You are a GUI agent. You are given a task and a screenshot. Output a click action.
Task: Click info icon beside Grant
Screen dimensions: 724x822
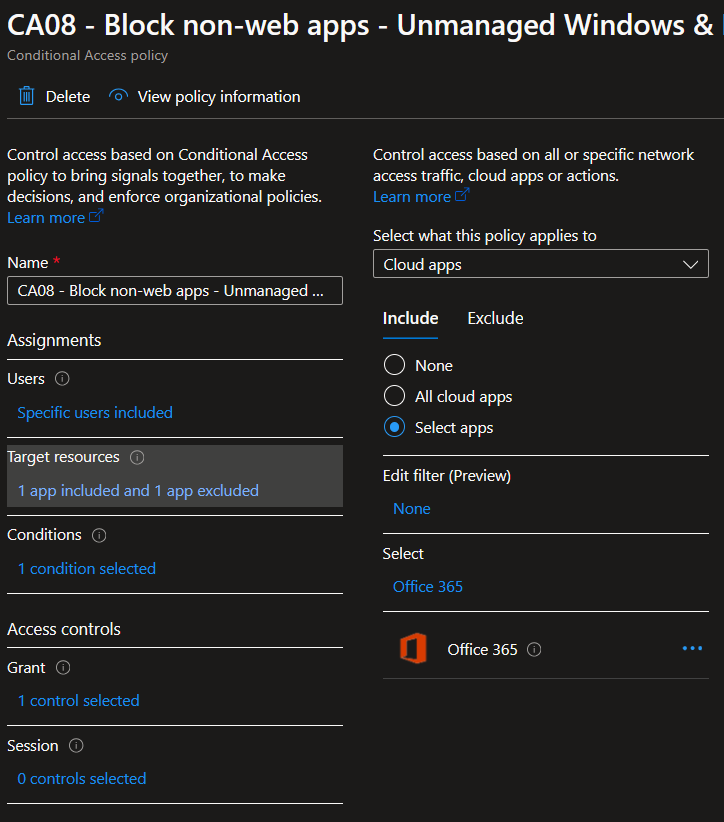click(63, 667)
